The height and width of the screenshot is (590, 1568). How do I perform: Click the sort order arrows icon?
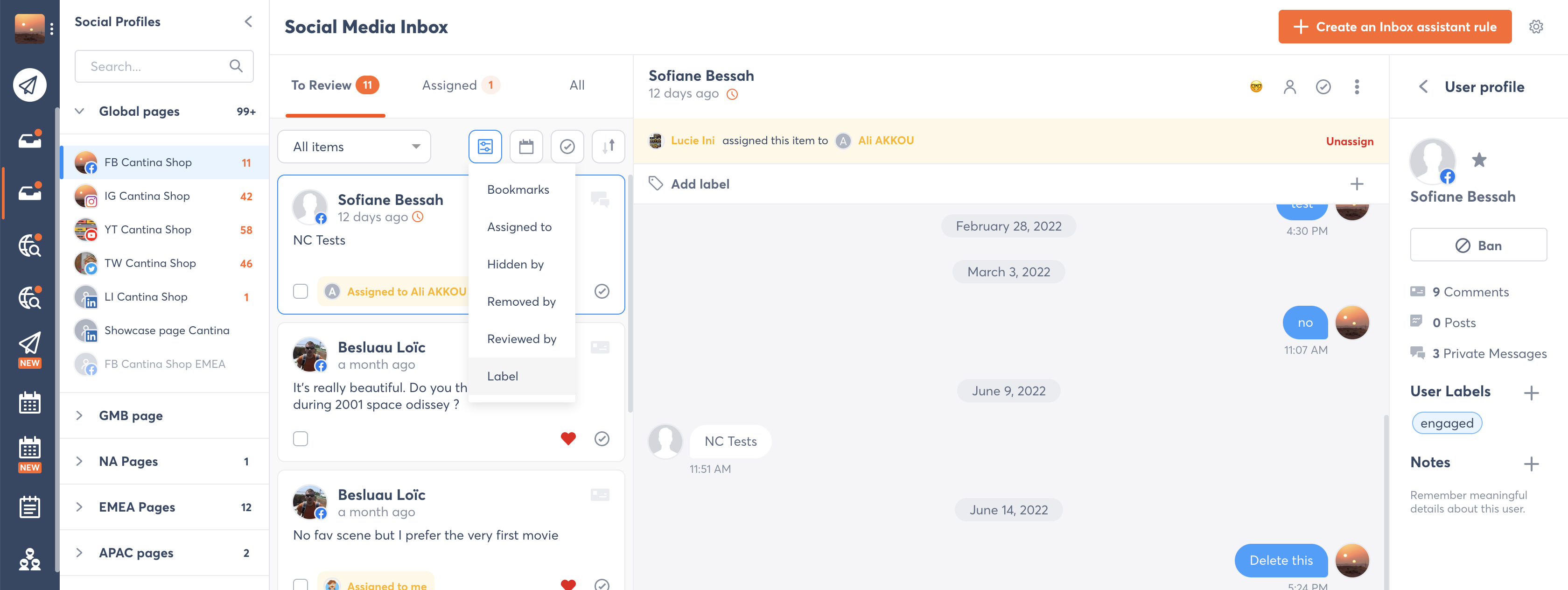click(608, 146)
